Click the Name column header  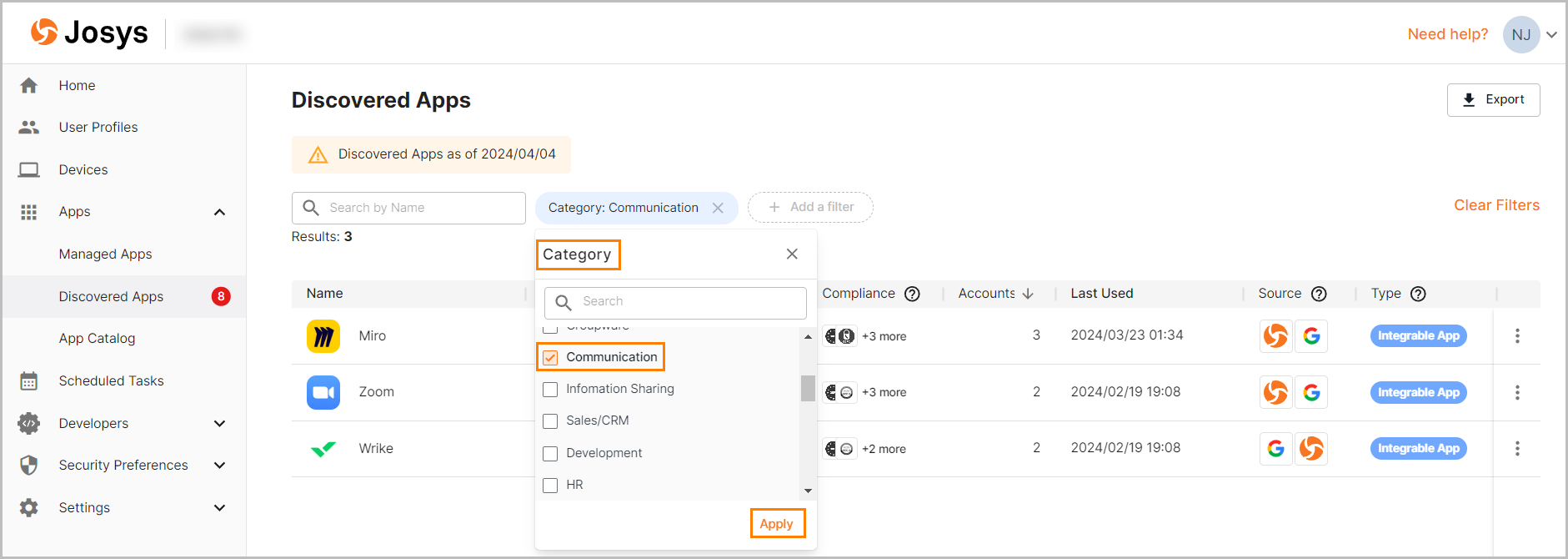324,293
